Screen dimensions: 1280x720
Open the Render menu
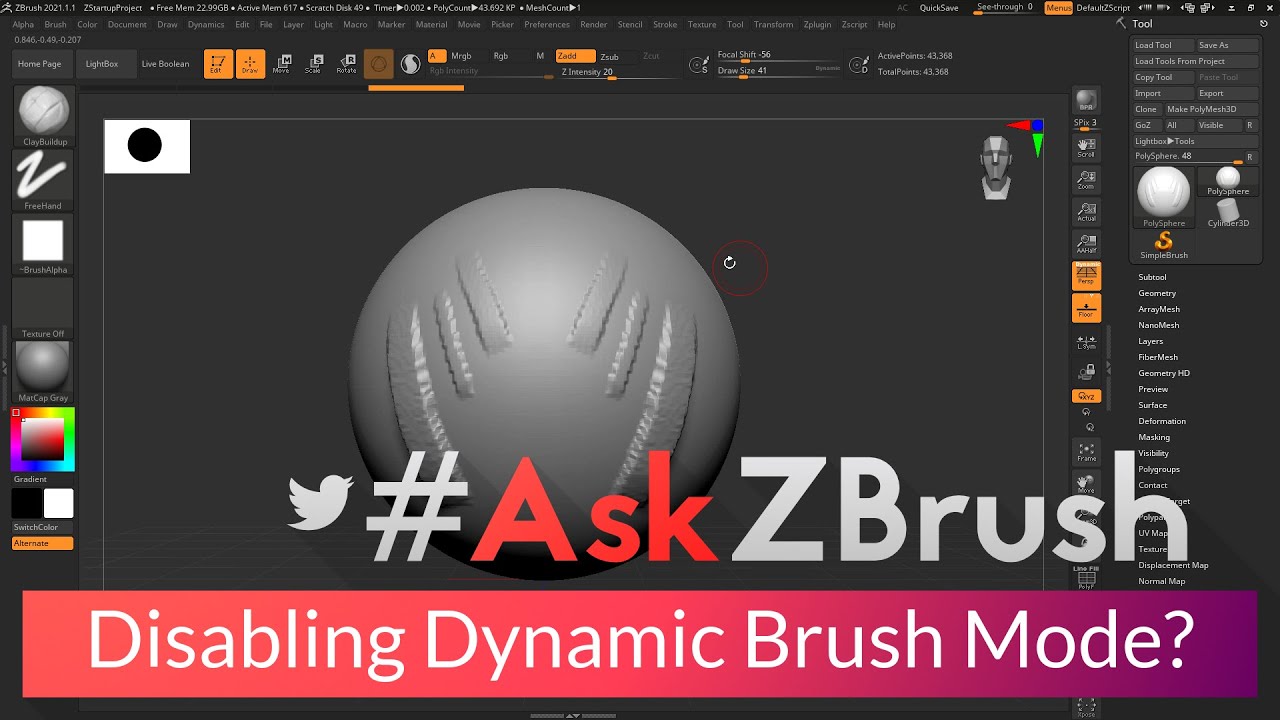click(x=594, y=24)
